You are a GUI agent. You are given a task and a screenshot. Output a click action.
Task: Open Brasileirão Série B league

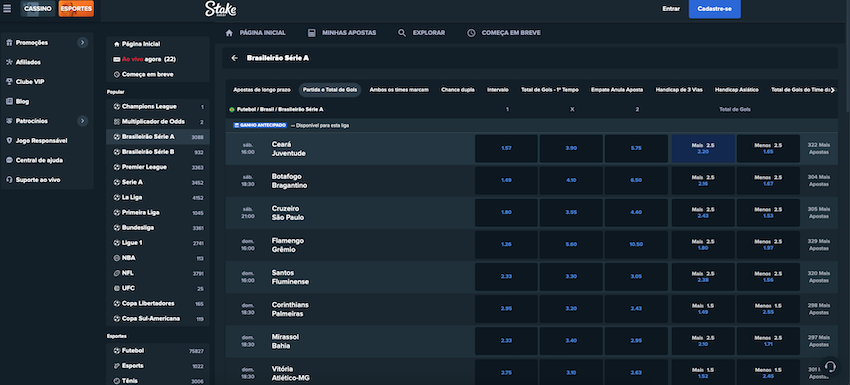tap(158, 152)
